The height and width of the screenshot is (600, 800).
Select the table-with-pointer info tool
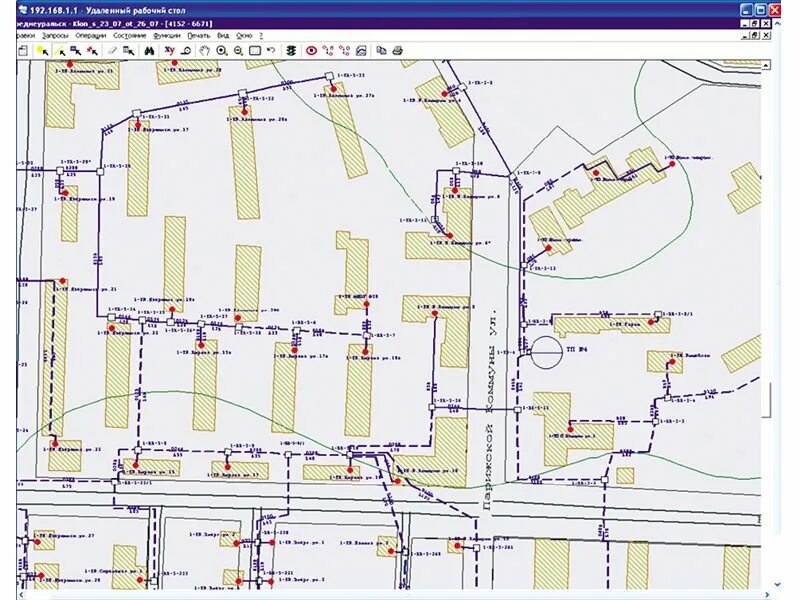129,51
